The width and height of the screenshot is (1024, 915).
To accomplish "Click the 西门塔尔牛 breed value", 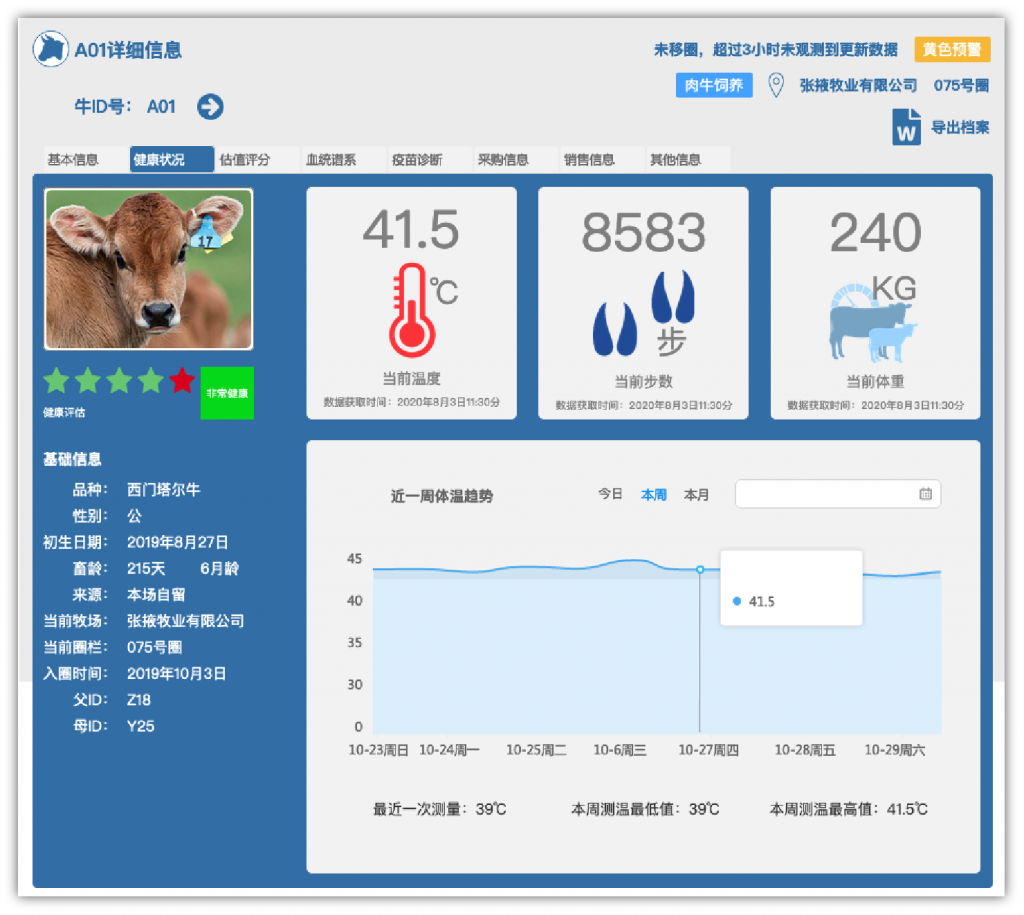I will [163, 490].
